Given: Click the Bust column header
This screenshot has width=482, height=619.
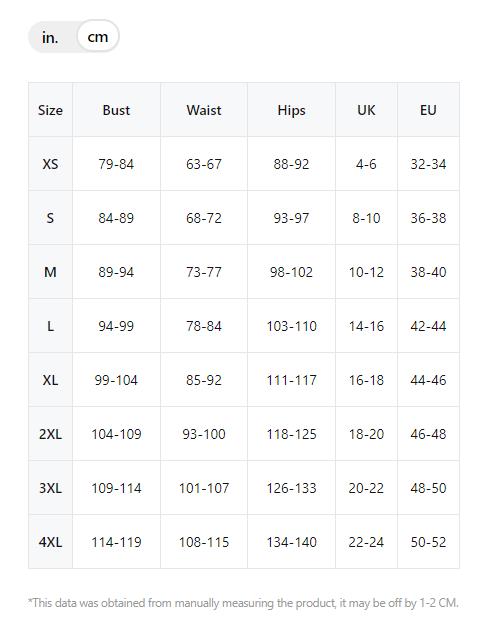Looking at the screenshot, I should (x=116, y=110).
